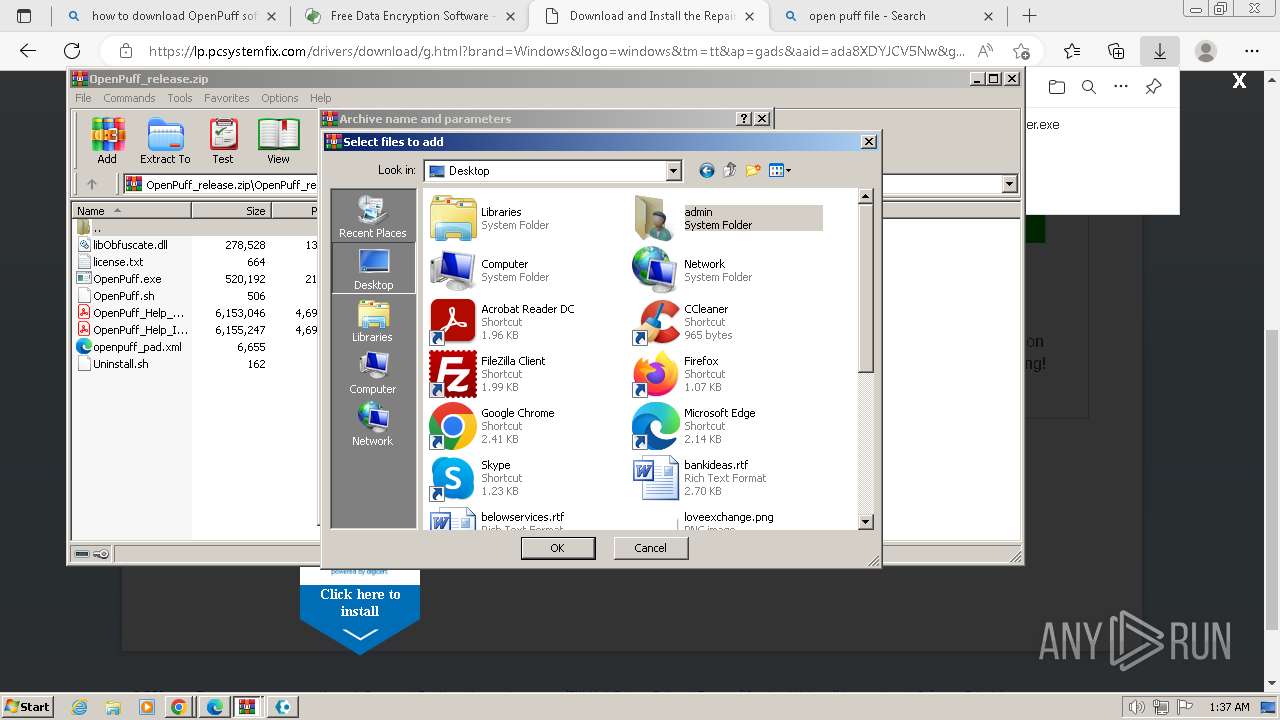The image size is (1280, 720).
Task: Refresh the Edge page
Action: [72, 51]
